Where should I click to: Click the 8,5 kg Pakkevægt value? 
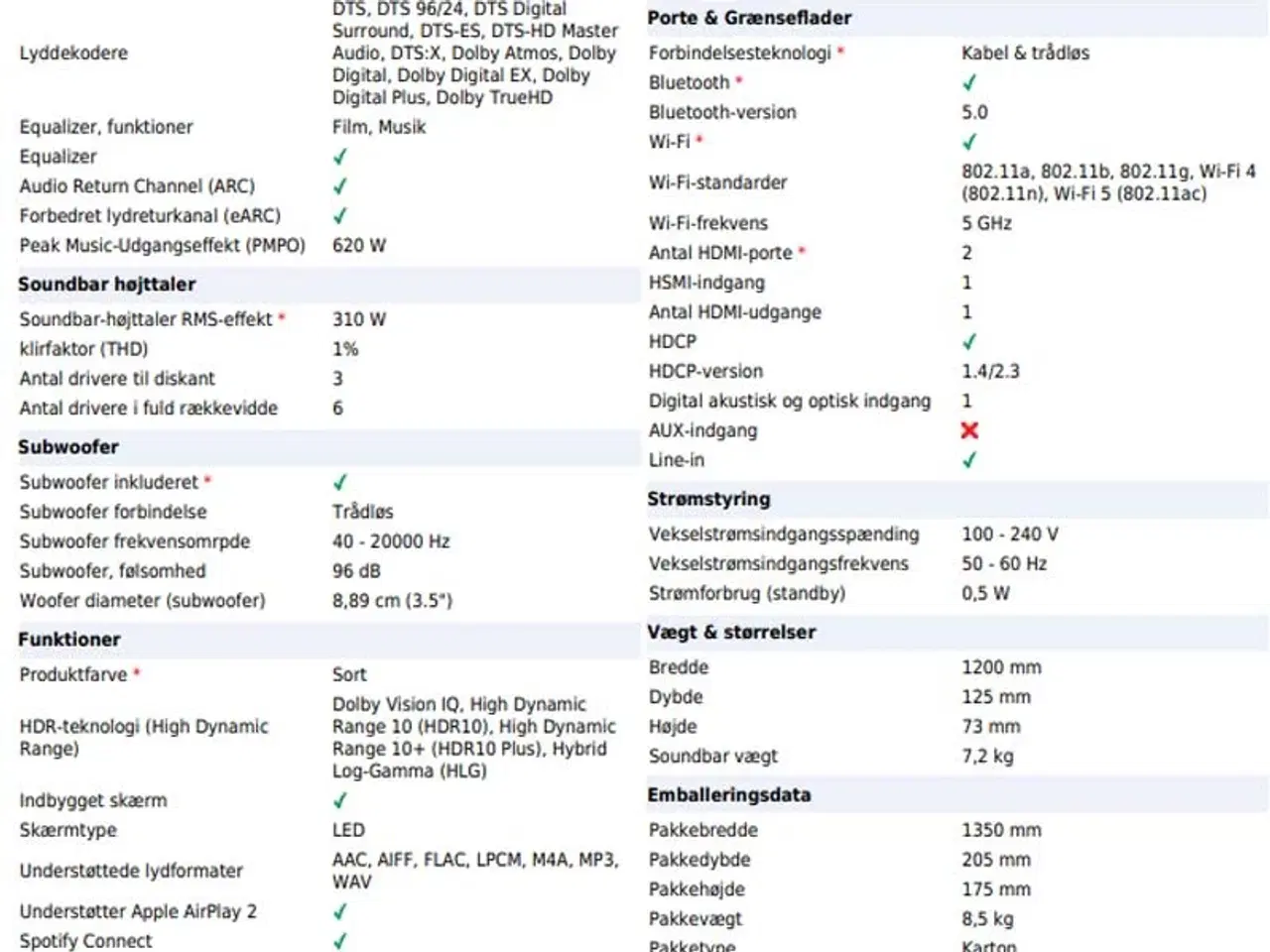987,919
